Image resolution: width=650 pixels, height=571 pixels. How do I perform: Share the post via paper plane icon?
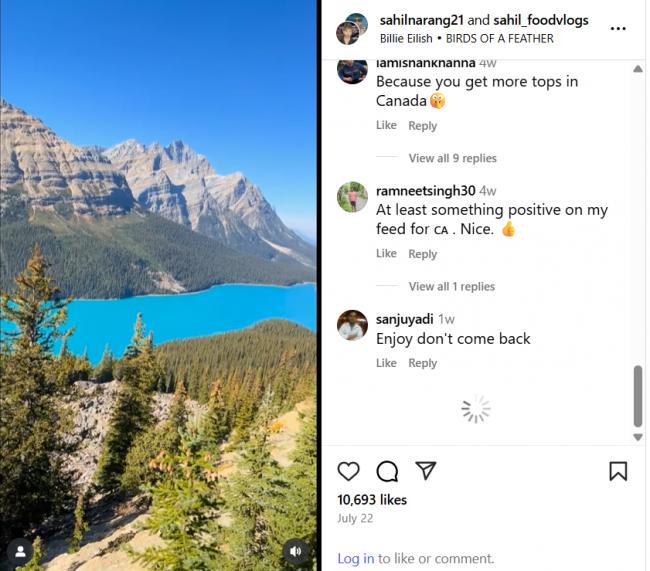click(426, 470)
